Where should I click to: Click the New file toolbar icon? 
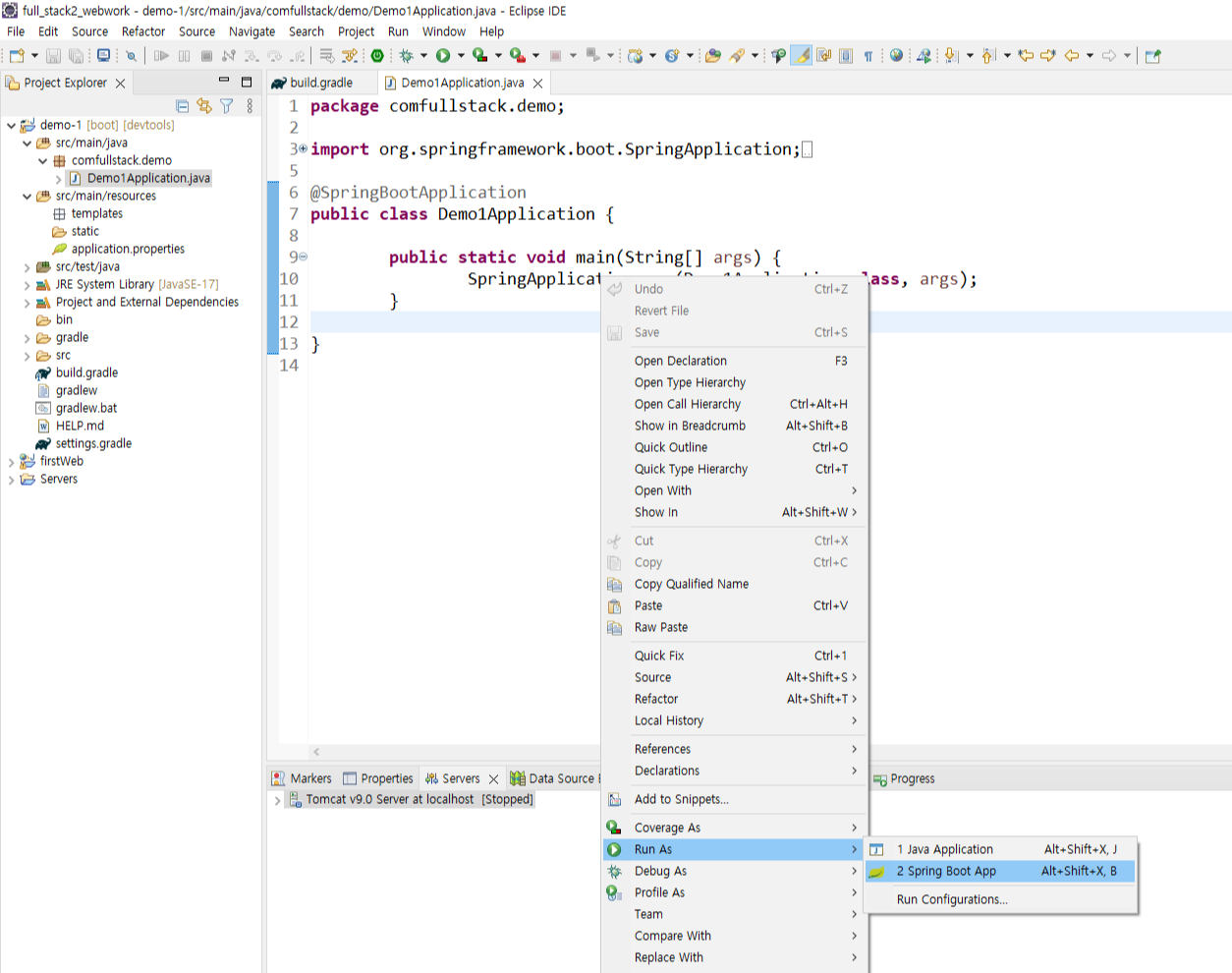pos(17,56)
